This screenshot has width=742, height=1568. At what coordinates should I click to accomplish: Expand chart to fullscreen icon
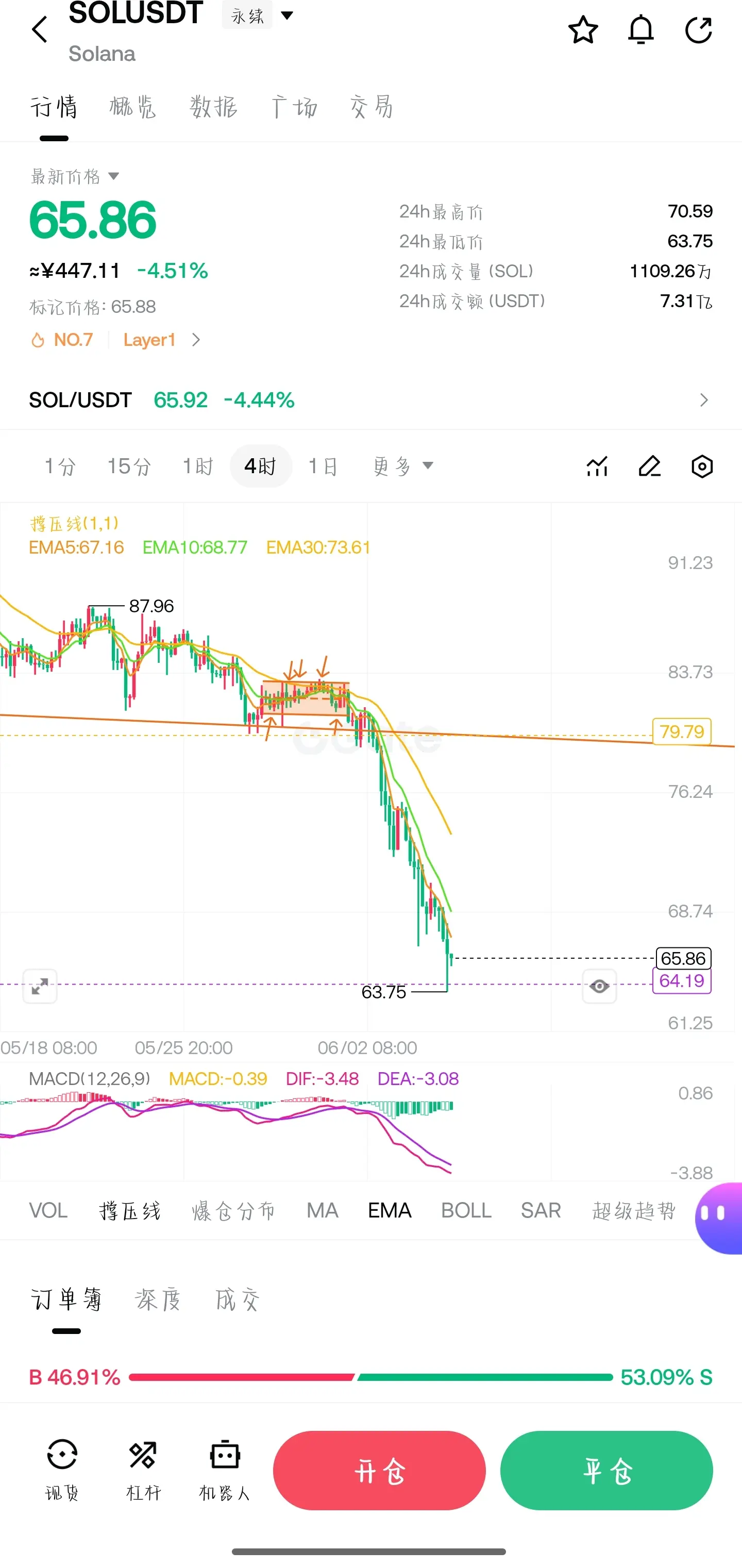[40, 986]
